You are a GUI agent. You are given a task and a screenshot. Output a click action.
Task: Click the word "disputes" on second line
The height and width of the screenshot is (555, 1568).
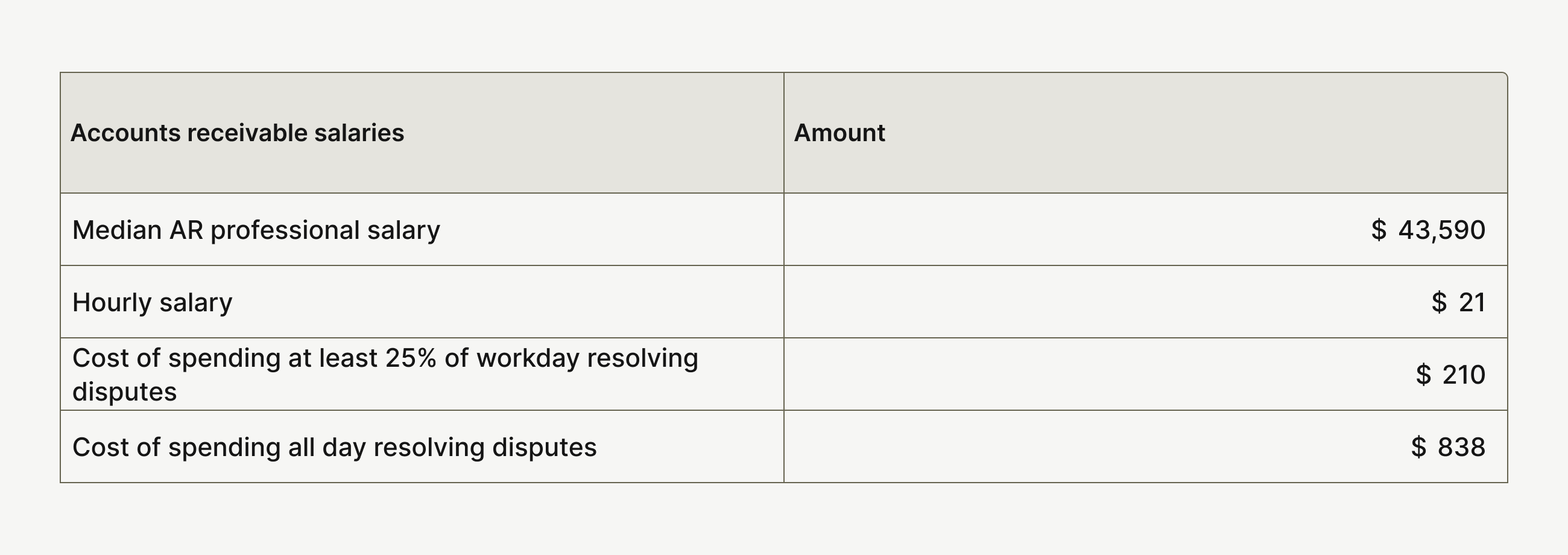124,392
